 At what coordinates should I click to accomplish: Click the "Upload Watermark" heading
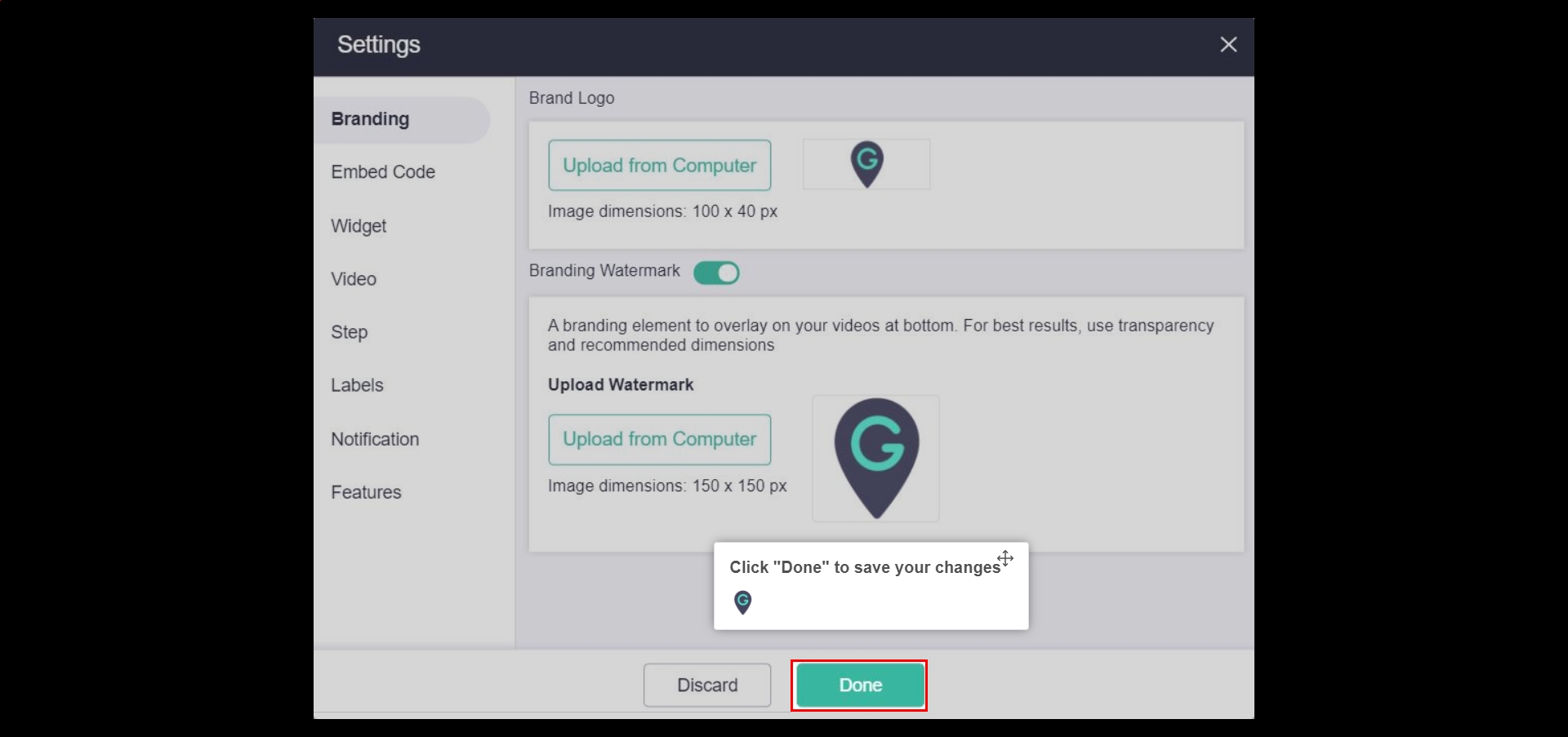pos(621,384)
